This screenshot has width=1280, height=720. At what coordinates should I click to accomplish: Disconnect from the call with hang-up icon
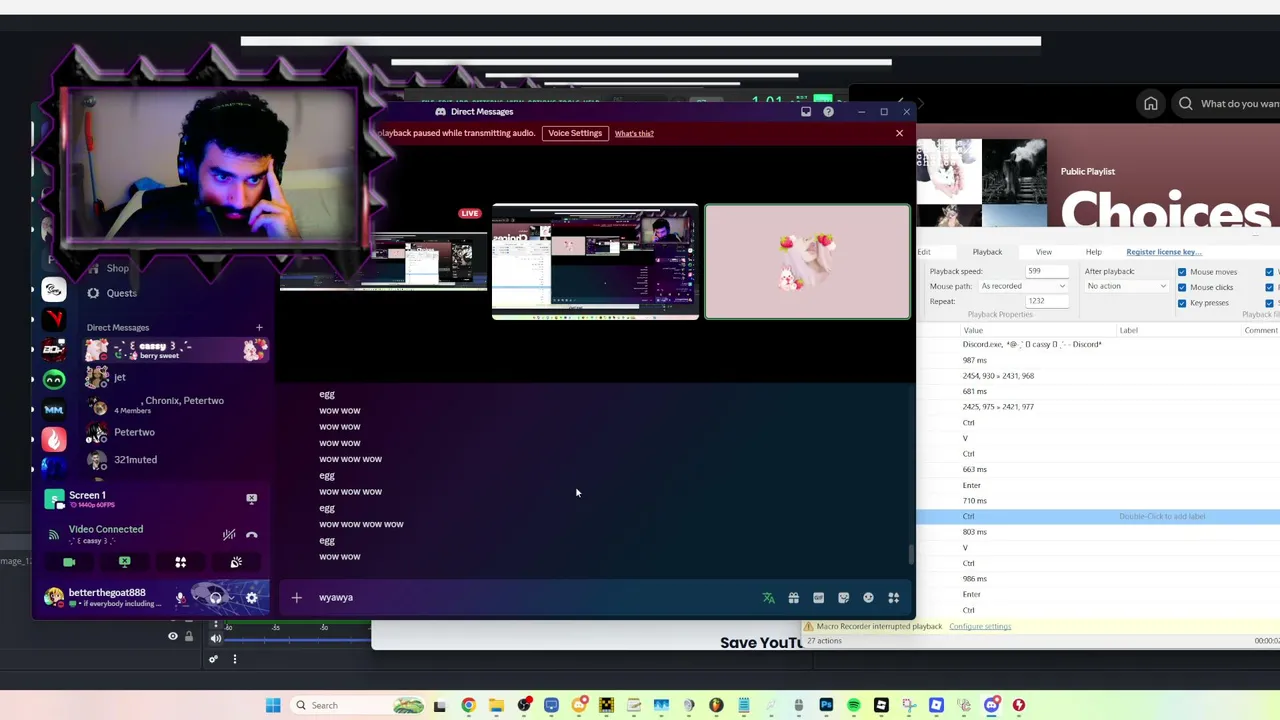[x=252, y=535]
